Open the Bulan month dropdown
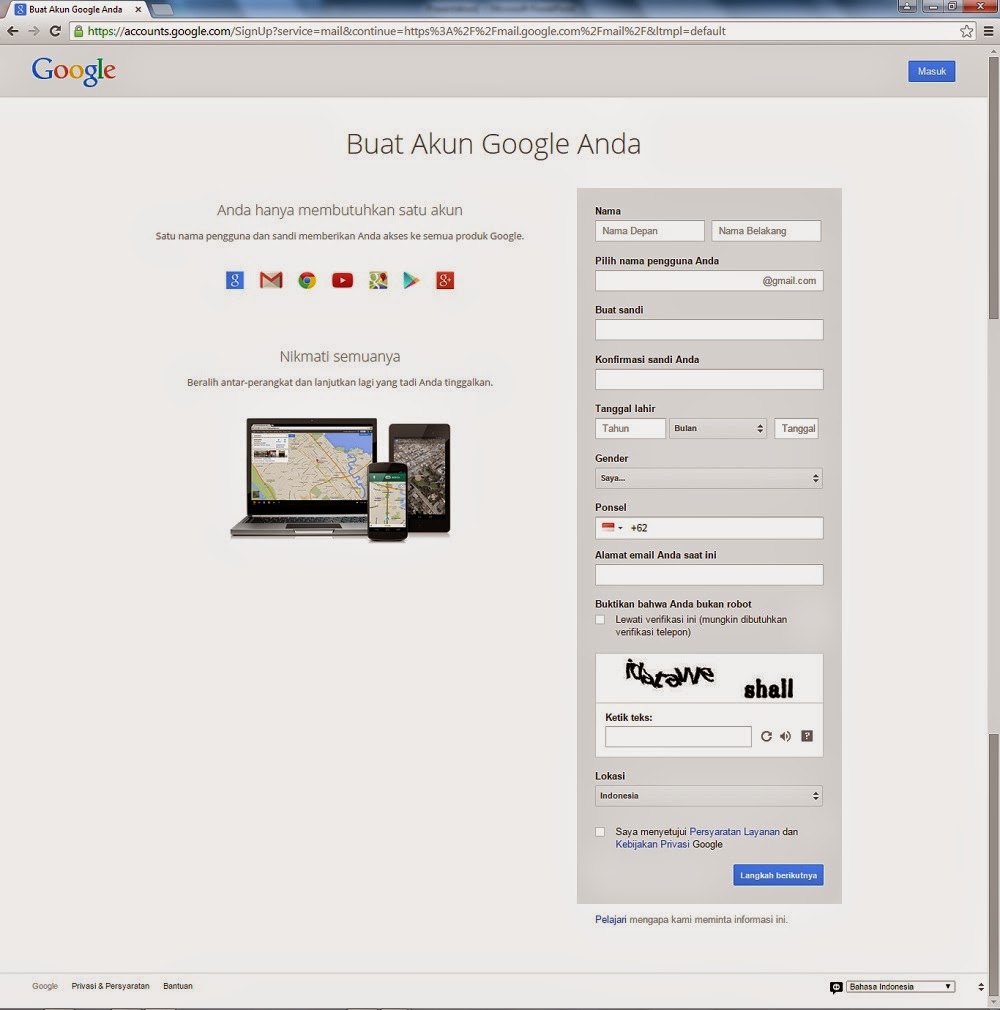Image resolution: width=1000 pixels, height=1010 pixels. click(x=718, y=428)
